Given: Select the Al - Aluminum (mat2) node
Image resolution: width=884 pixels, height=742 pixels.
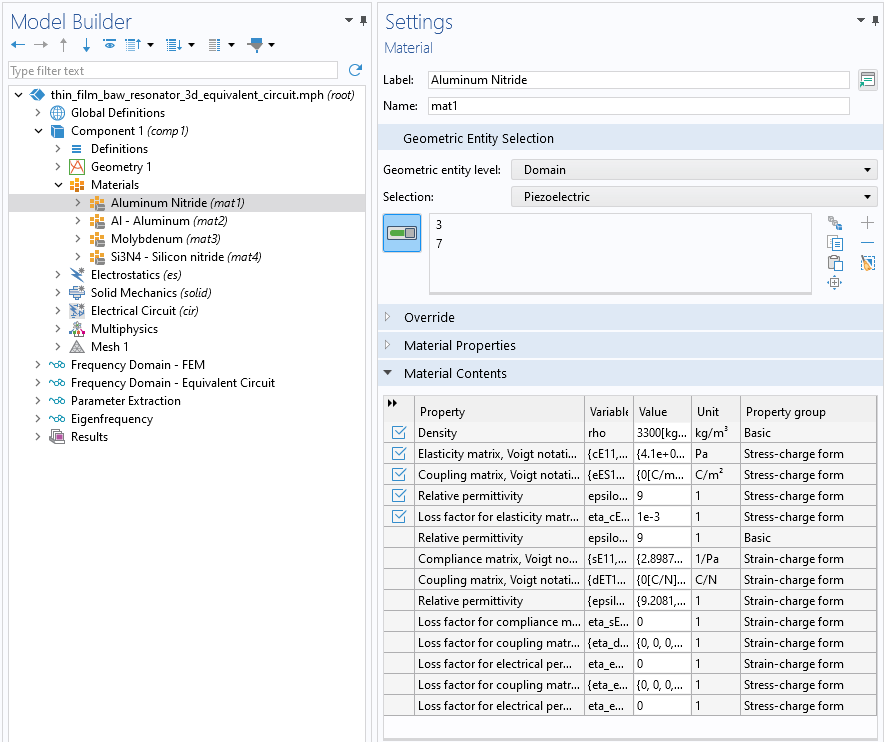Looking at the screenshot, I should click(x=169, y=221).
